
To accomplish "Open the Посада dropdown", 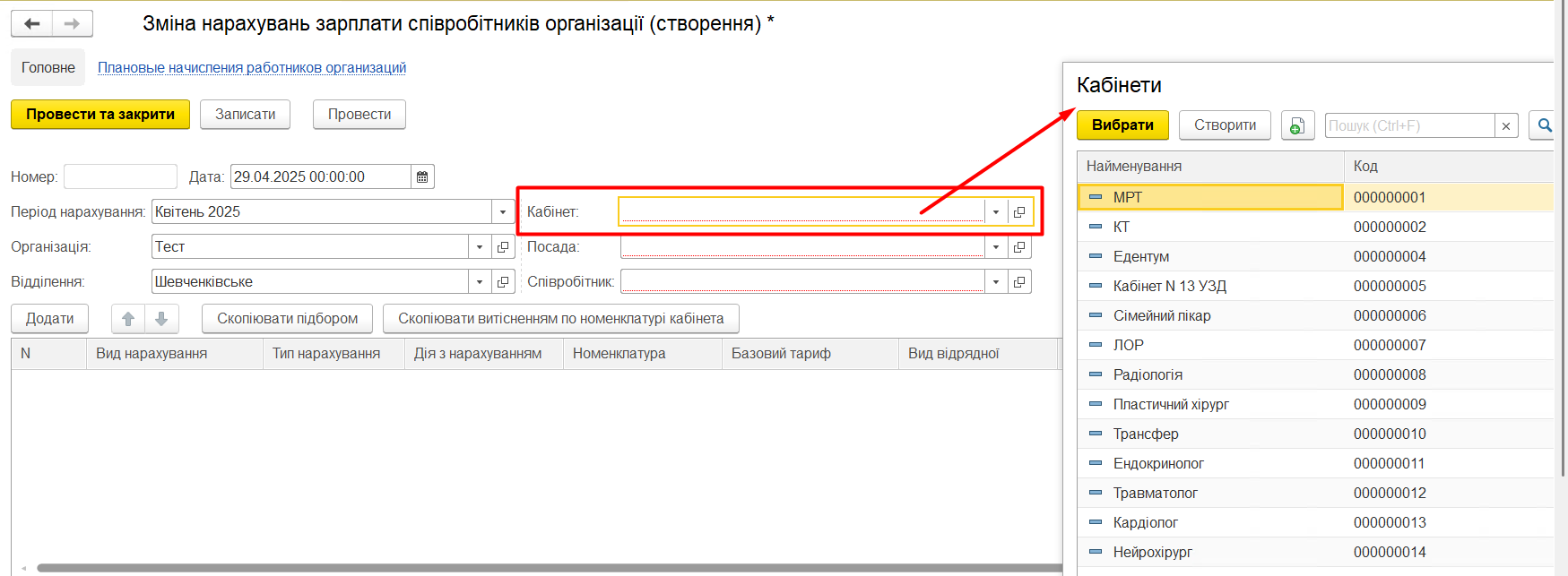I will [996, 247].
